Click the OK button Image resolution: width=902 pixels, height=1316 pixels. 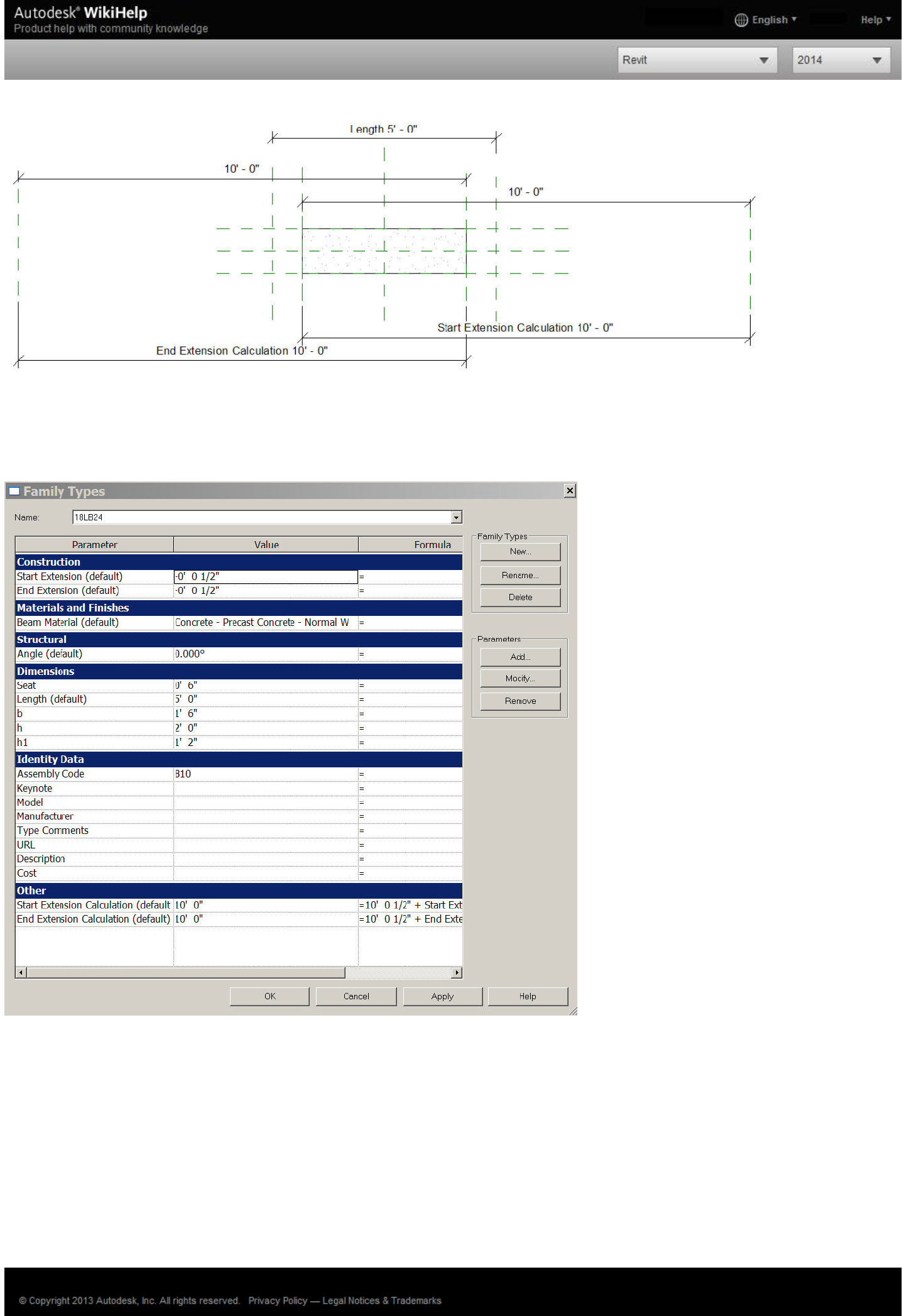269,996
